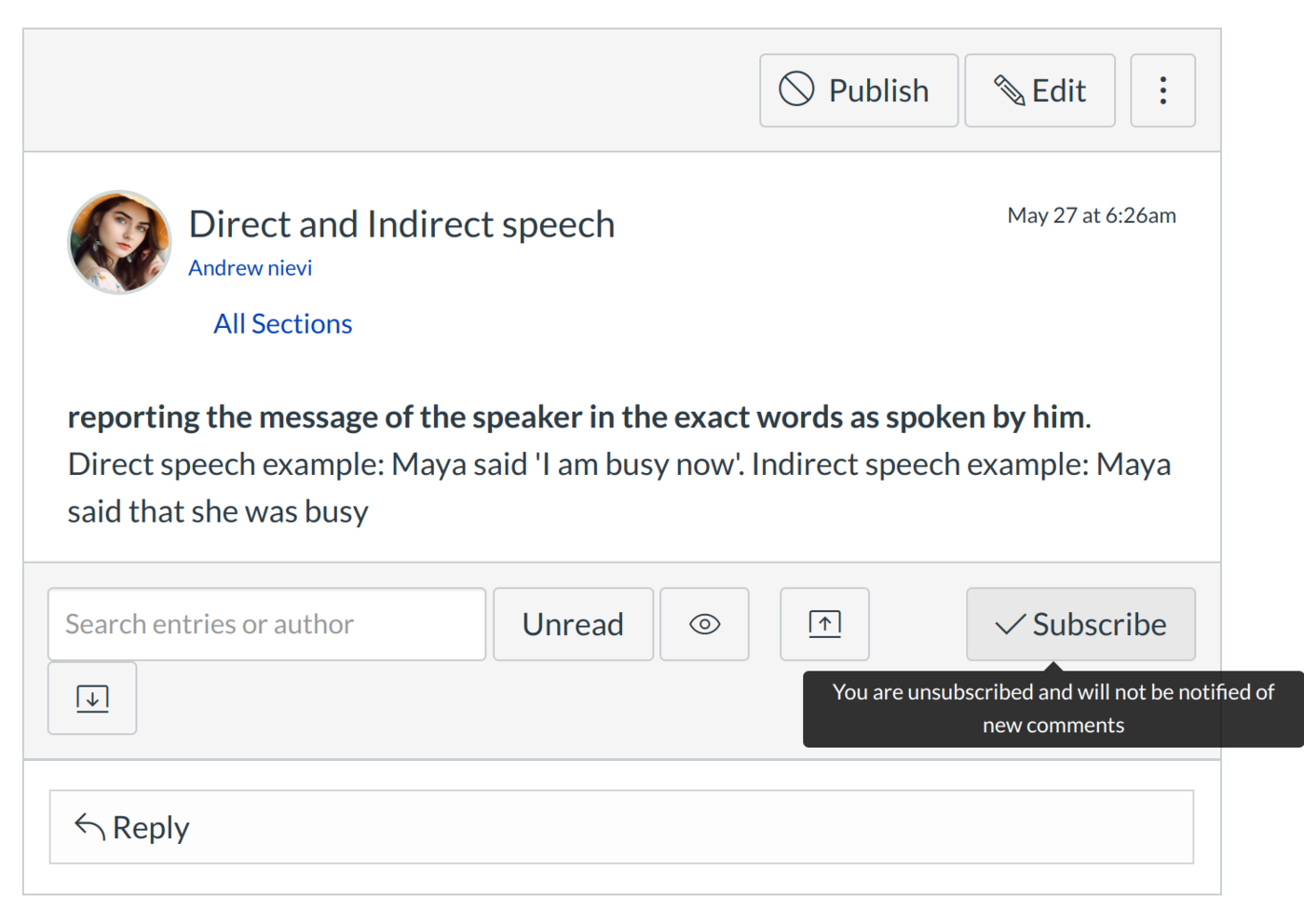Click the downward arrow expand replies icon
This screenshot has height=924, width=1304.
click(x=92, y=699)
